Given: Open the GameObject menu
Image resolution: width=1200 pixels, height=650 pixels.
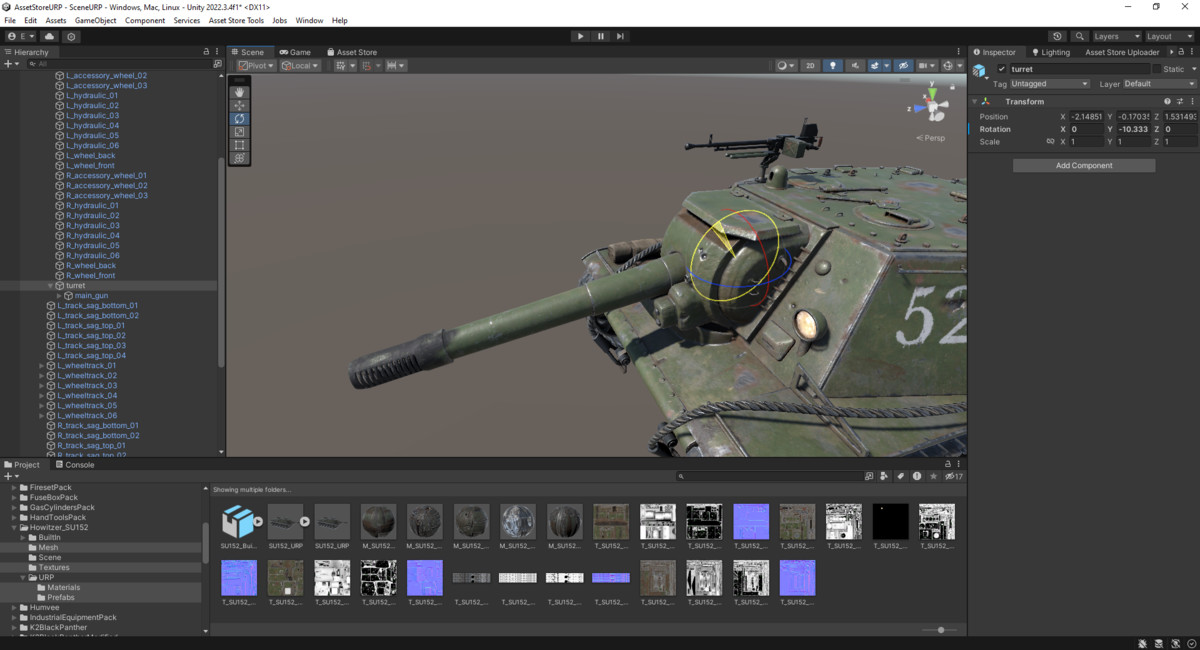Looking at the screenshot, I should point(95,20).
